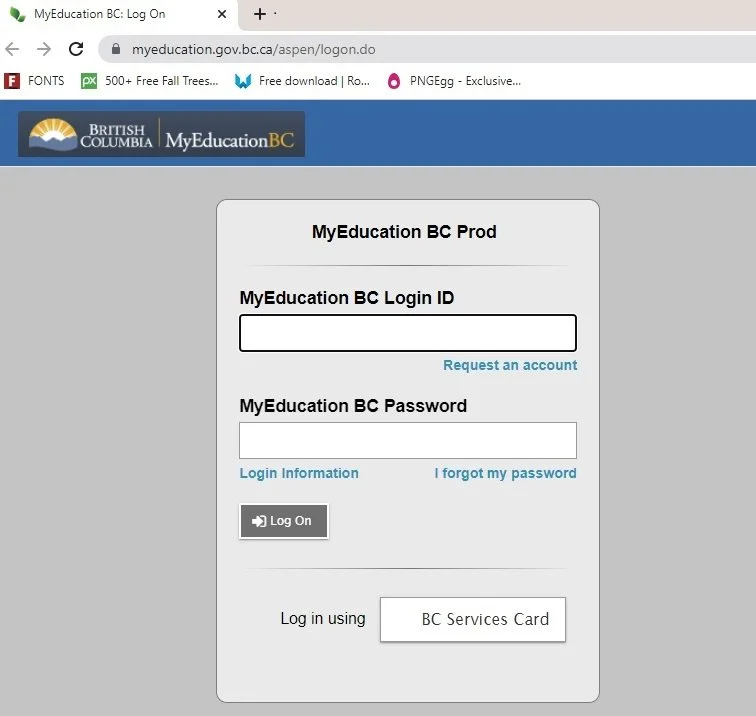Click the browser back arrow
The width and height of the screenshot is (756, 716).
click(x=12, y=49)
